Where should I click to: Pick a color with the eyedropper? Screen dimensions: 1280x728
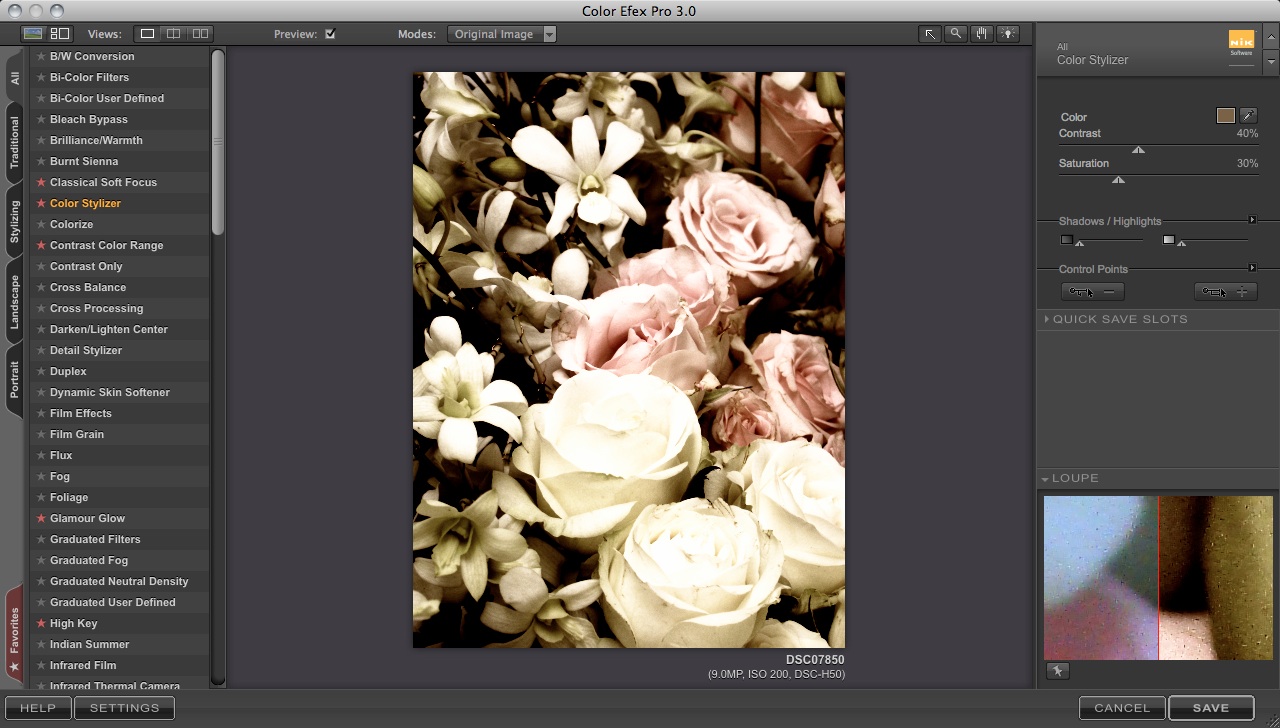click(1248, 116)
